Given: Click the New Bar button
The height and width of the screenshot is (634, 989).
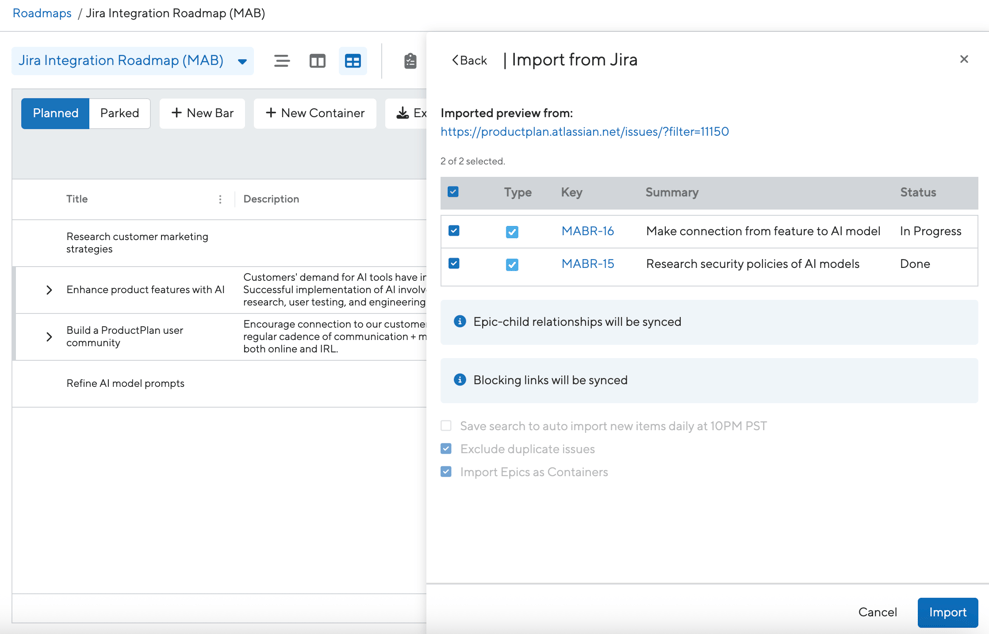Looking at the screenshot, I should pos(202,114).
